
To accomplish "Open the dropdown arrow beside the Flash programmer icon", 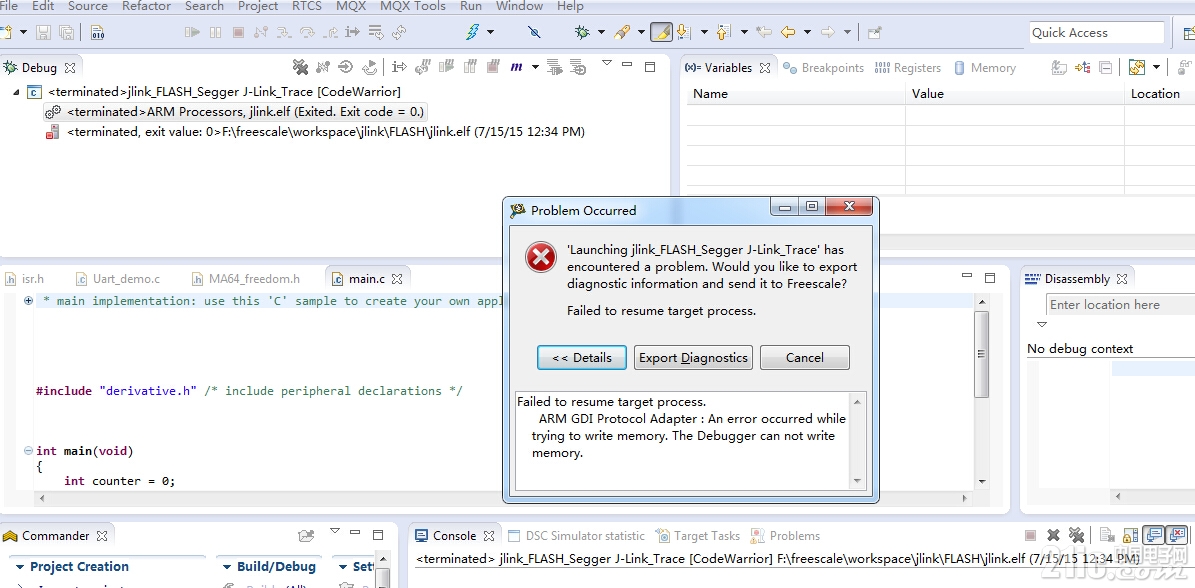I will (490, 33).
